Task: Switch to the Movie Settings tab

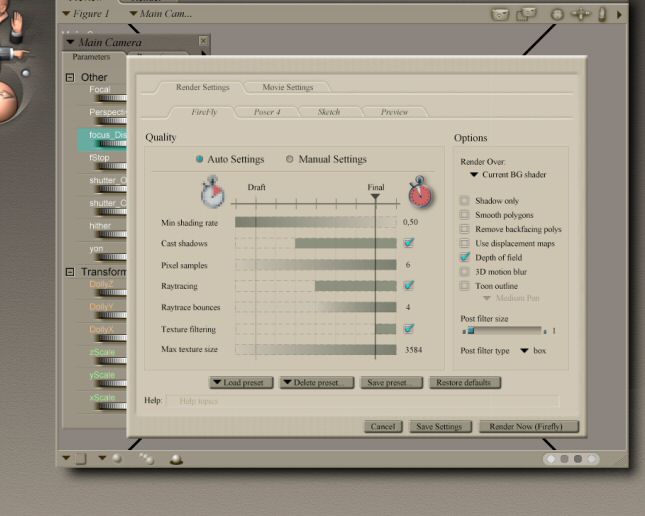Action: pos(288,87)
